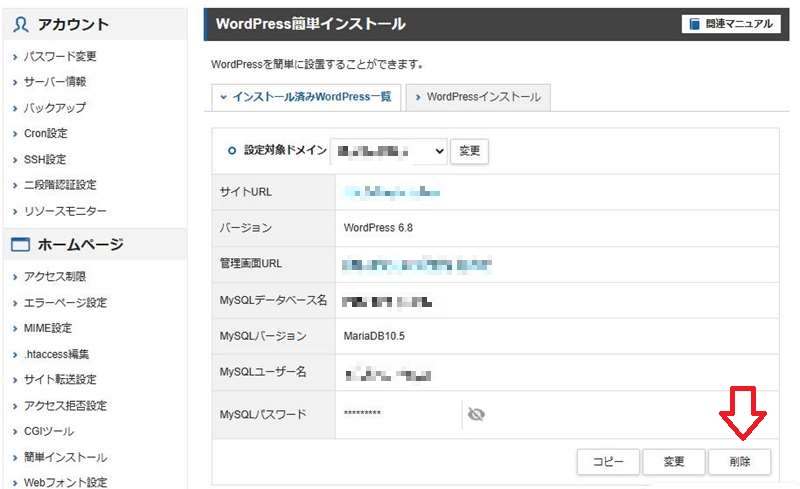Click the blurred MySQLデータベース名 value
Image resolution: width=800 pixels, height=489 pixels.
387,302
